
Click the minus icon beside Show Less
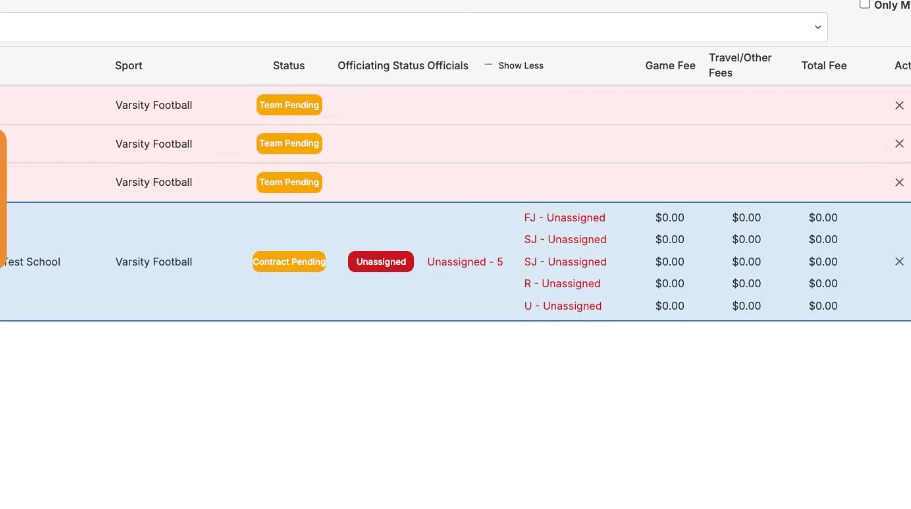tap(488, 65)
